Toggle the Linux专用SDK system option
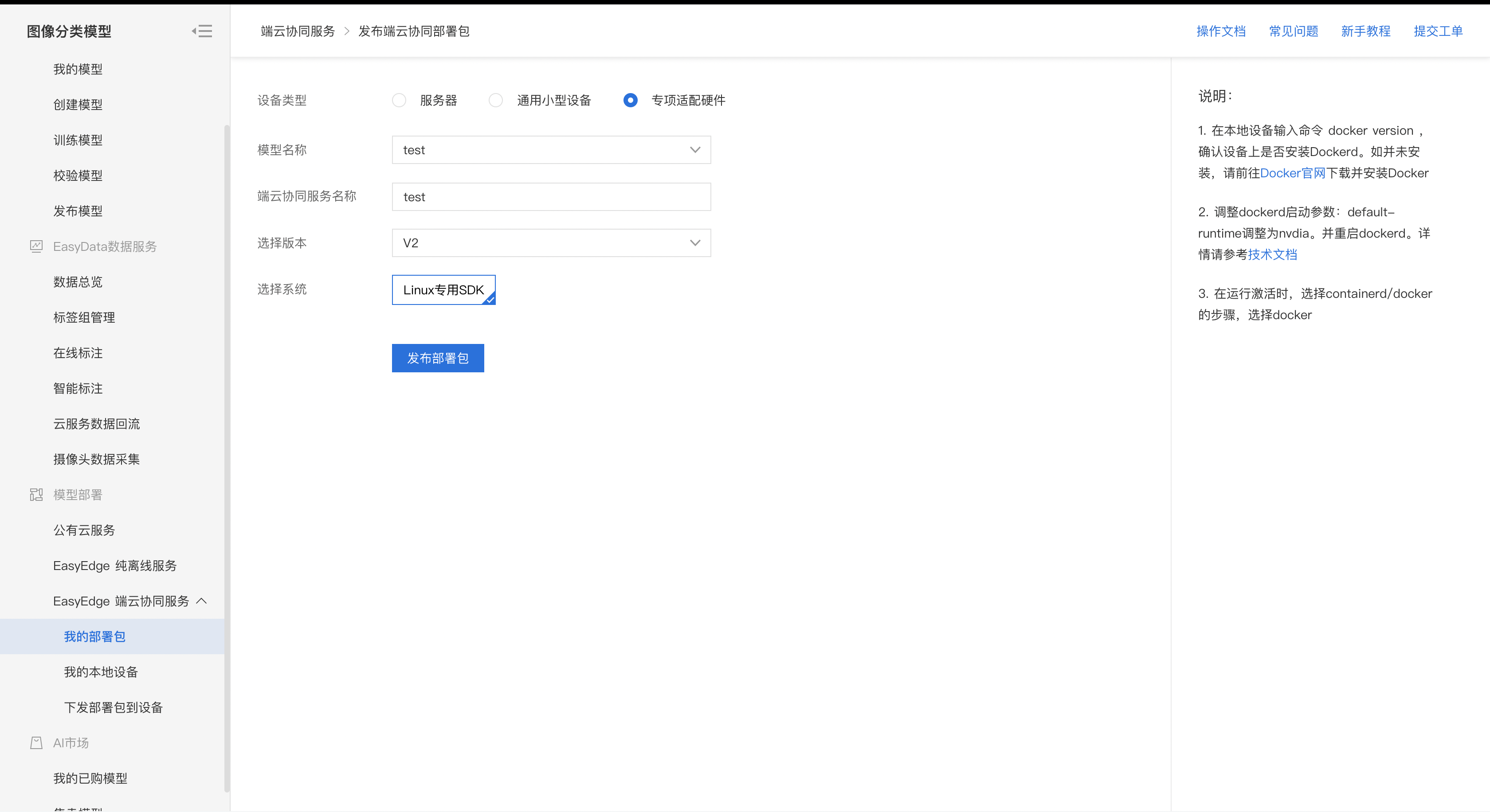The height and width of the screenshot is (812, 1490). click(443, 289)
